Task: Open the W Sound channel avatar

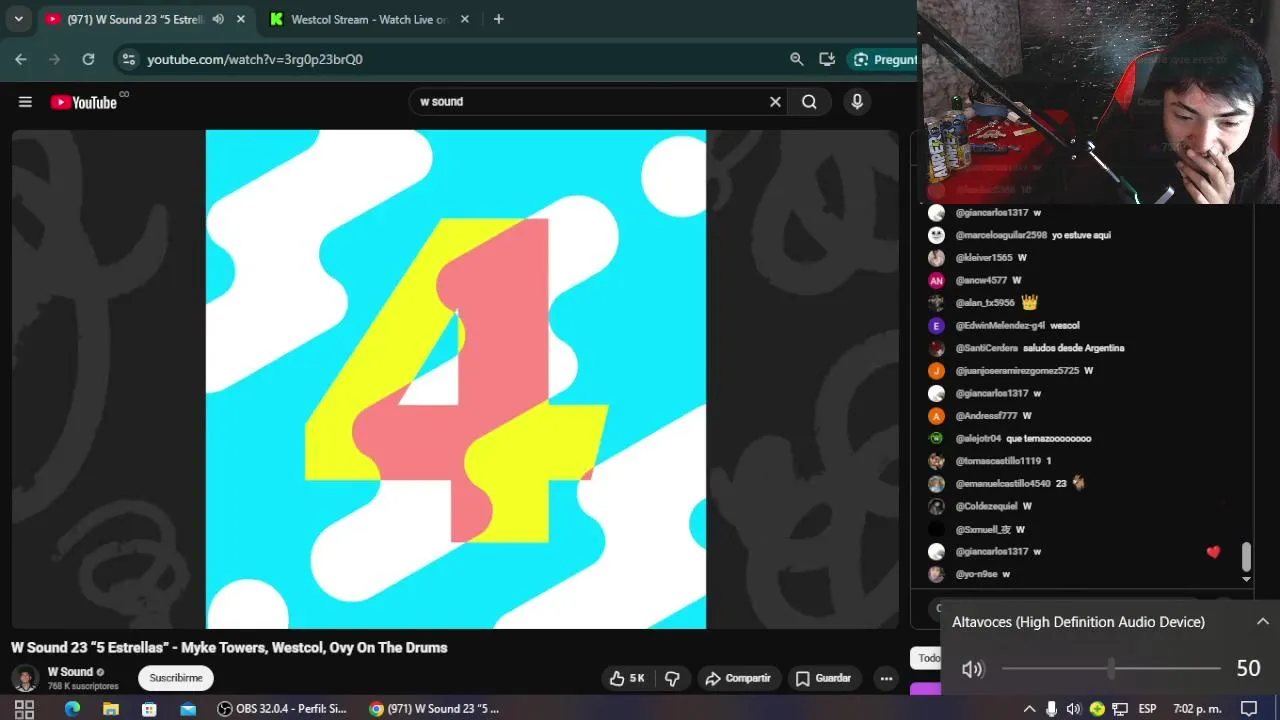Action: [x=25, y=678]
